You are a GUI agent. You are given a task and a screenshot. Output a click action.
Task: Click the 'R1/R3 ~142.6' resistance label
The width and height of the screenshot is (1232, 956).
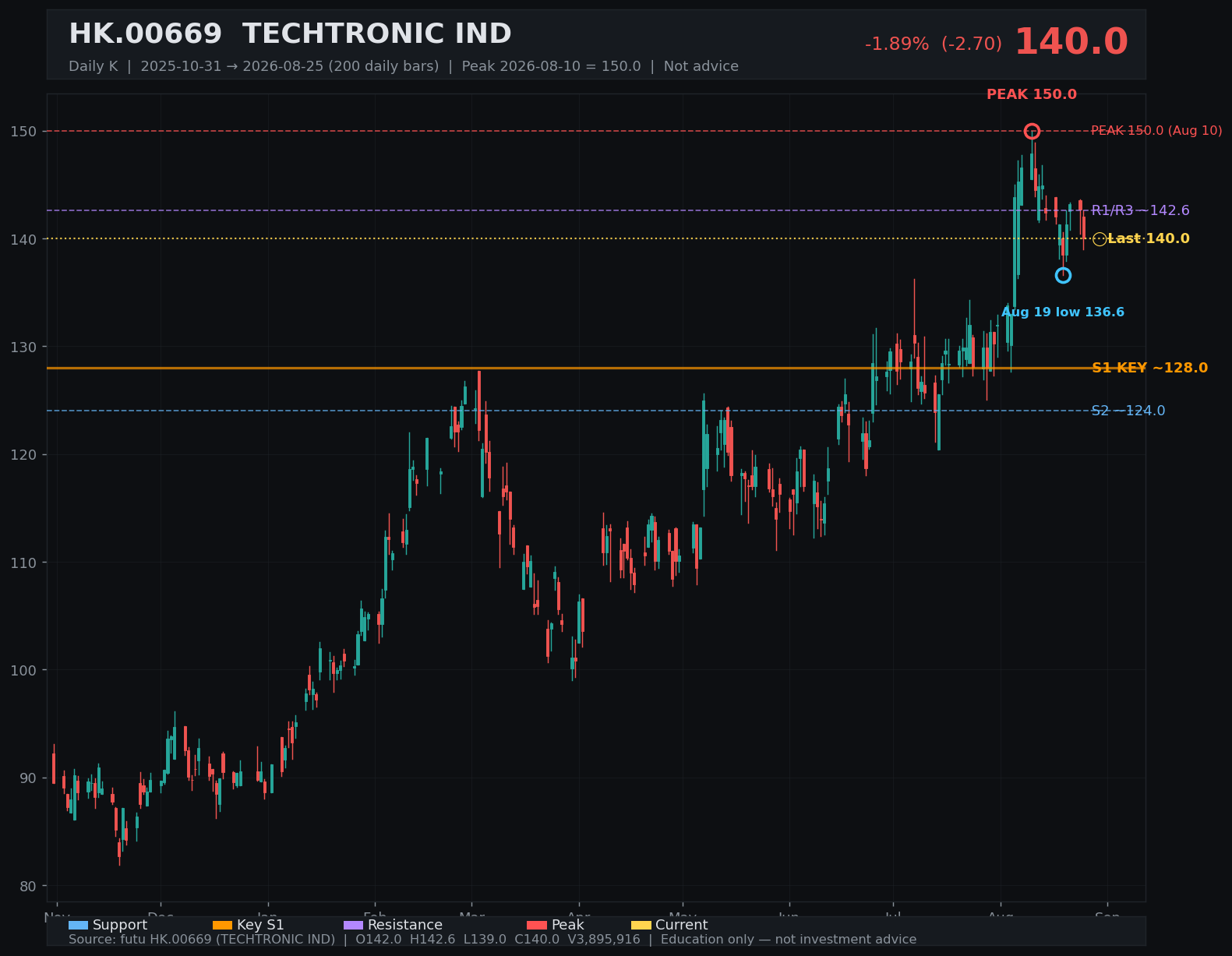click(x=1141, y=210)
